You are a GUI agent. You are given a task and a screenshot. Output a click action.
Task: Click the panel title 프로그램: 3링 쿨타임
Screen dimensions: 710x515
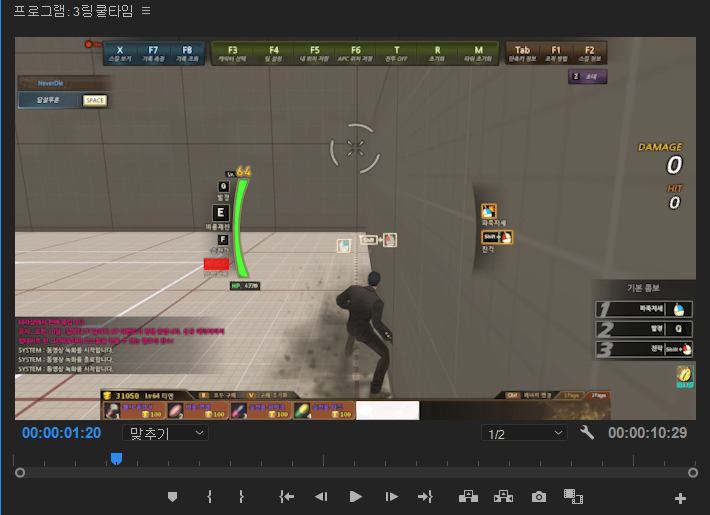click(x=73, y=10)
